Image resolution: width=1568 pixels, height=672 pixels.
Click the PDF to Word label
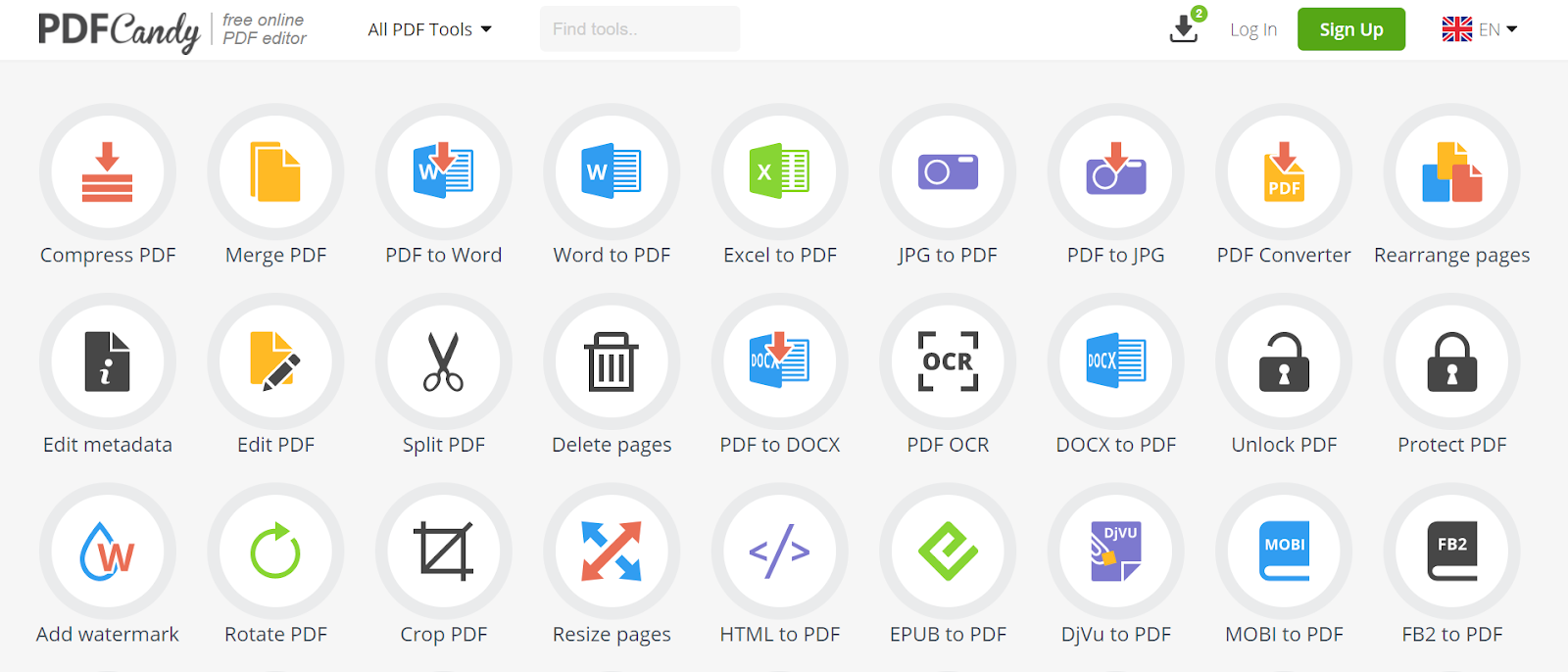(444, 255)
